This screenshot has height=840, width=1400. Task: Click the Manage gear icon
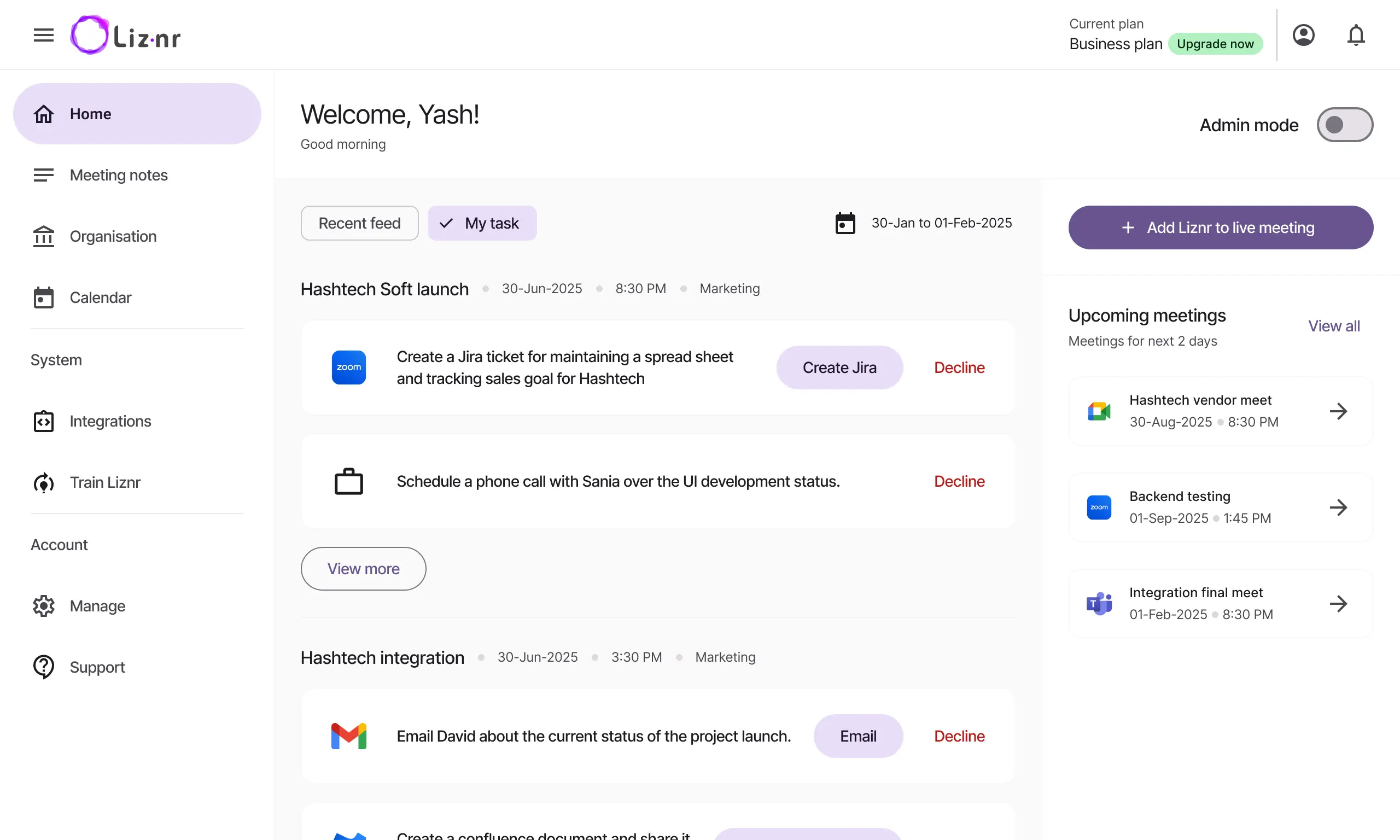coord(44,605)
